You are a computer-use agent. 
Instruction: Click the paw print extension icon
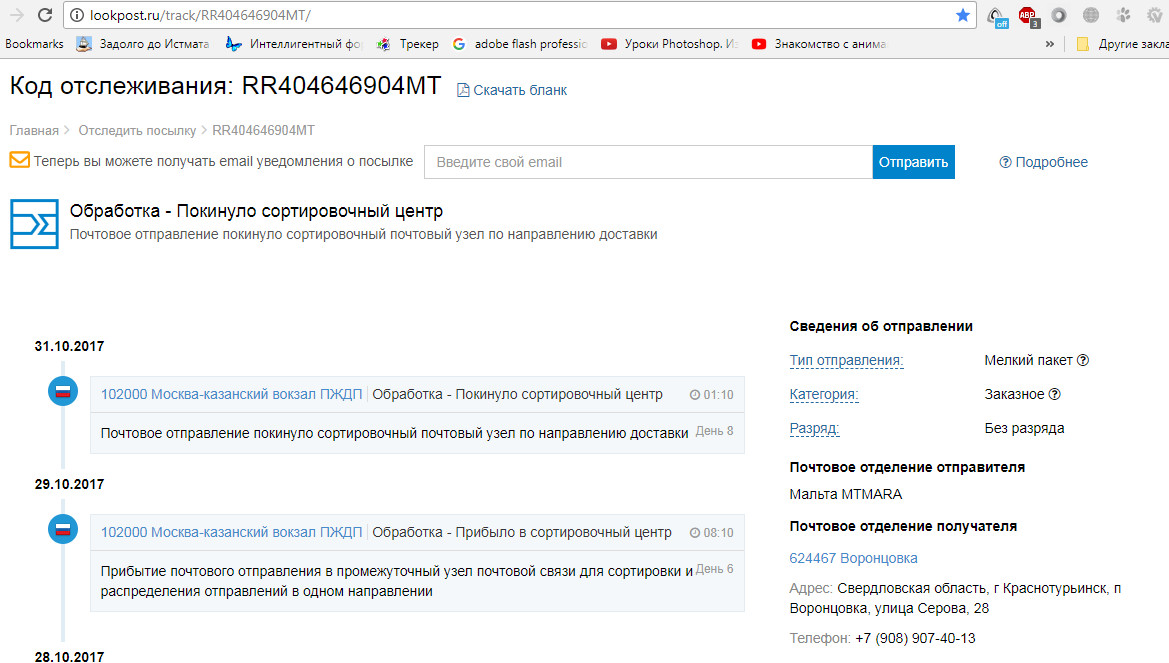point(1123,15)
